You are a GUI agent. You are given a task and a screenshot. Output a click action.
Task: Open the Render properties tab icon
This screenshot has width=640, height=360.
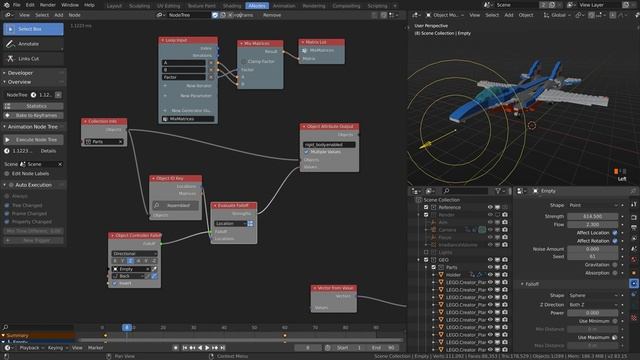click(634, 217)
